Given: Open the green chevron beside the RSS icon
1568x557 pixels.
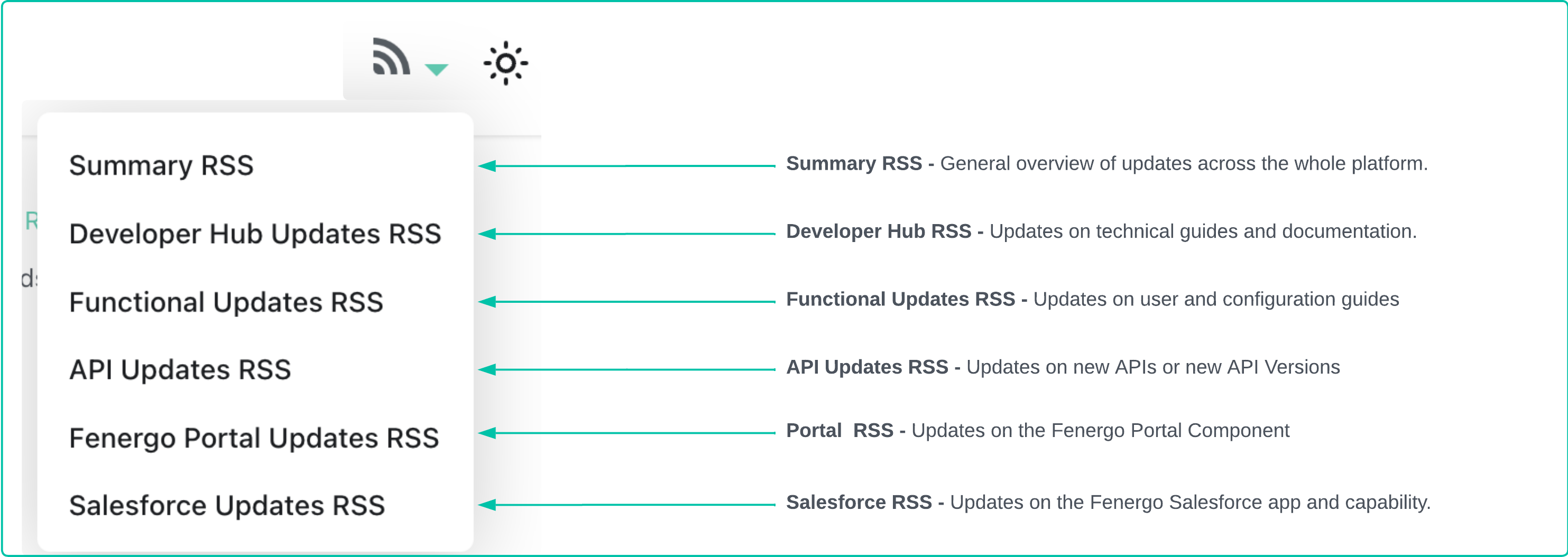Looking at the screenshot, I should pyautogui.click(x=436, y=70).
